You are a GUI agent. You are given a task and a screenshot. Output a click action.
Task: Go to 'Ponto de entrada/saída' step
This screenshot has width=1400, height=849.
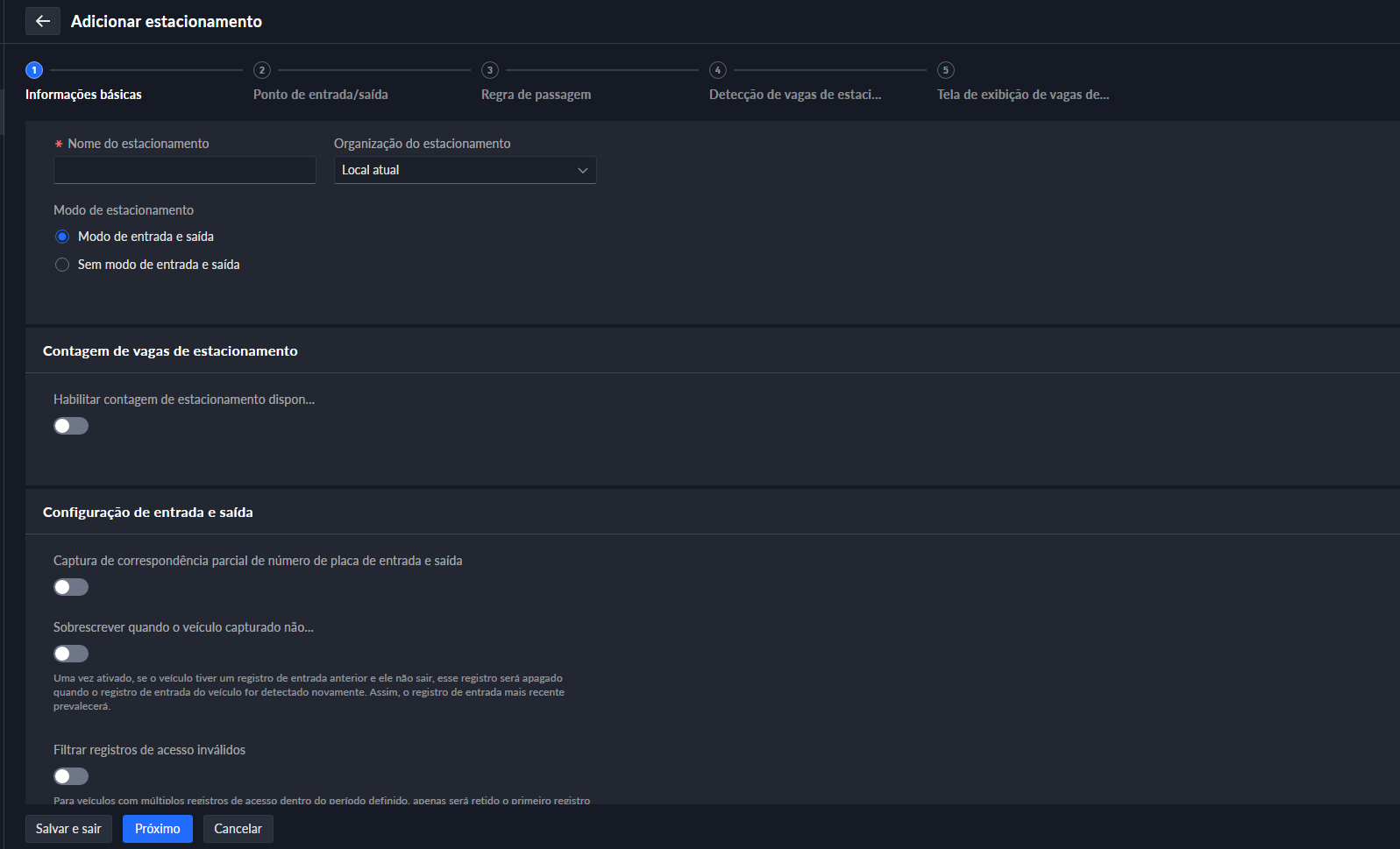click(320, 95)
